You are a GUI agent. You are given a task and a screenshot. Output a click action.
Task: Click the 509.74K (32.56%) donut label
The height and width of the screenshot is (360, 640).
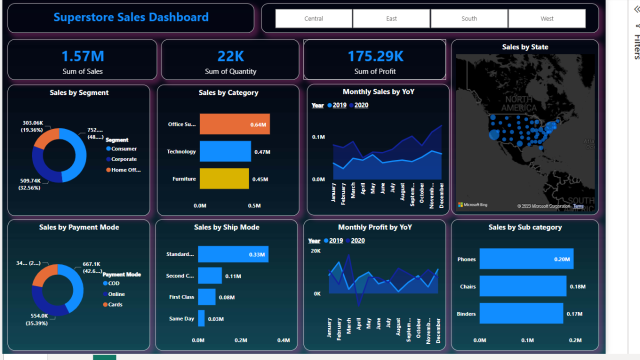pyautogui.click(x=30, y=184)
